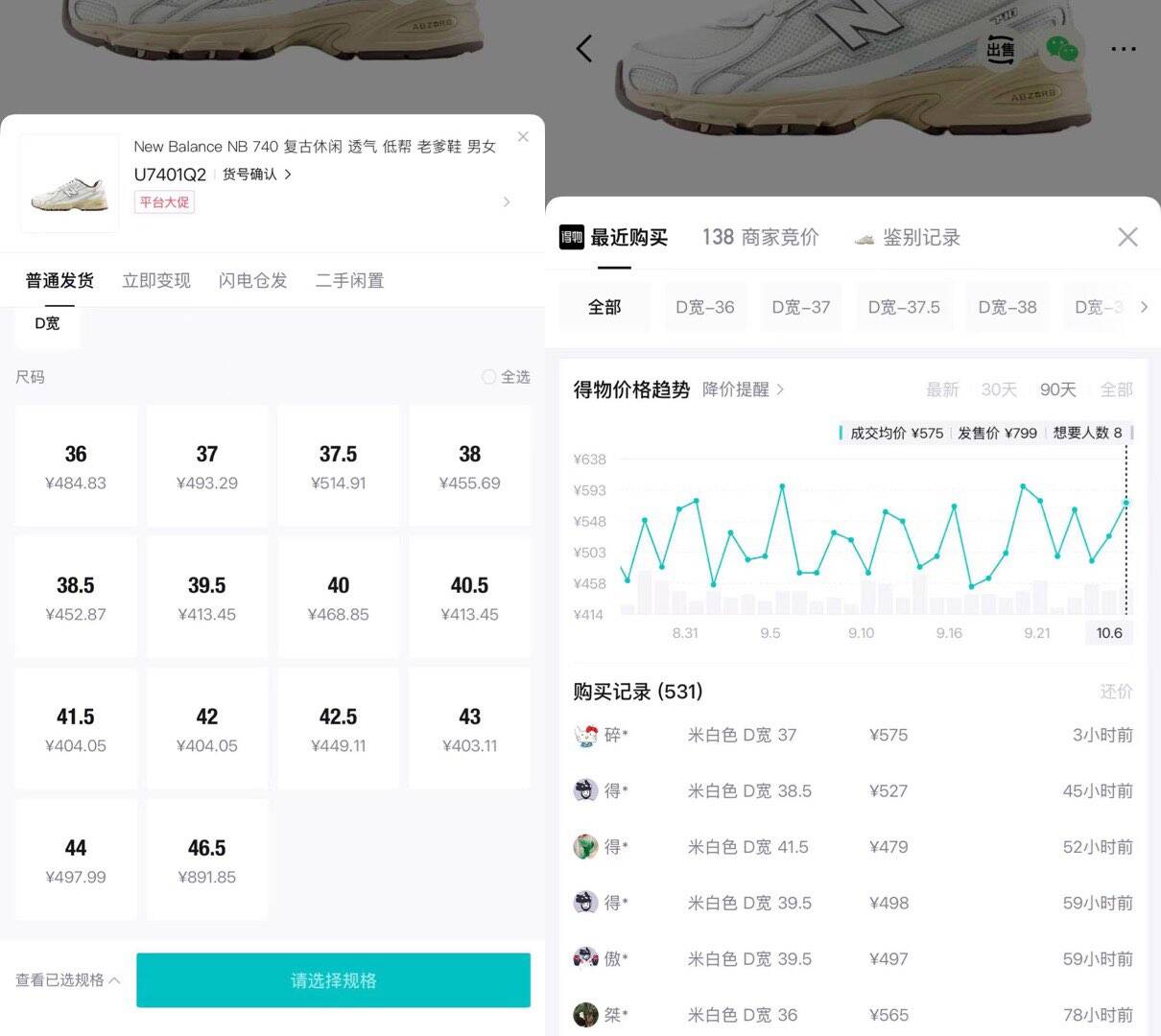Image resolution: width=1161 pixels, height=1036 pixels.
Task: Tap avatar of buyer 傲*
Action: [x=585, y=958]
